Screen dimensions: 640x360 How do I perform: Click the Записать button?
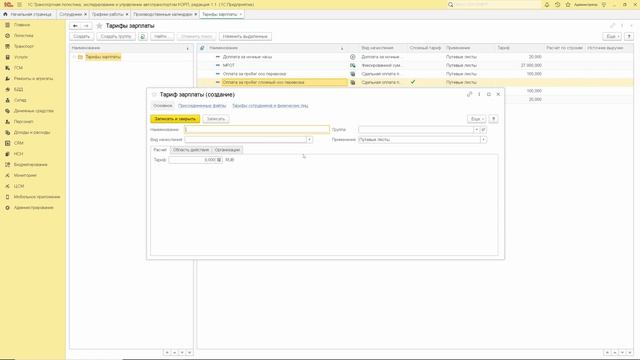pyautogui.click(x=216, y=119)
